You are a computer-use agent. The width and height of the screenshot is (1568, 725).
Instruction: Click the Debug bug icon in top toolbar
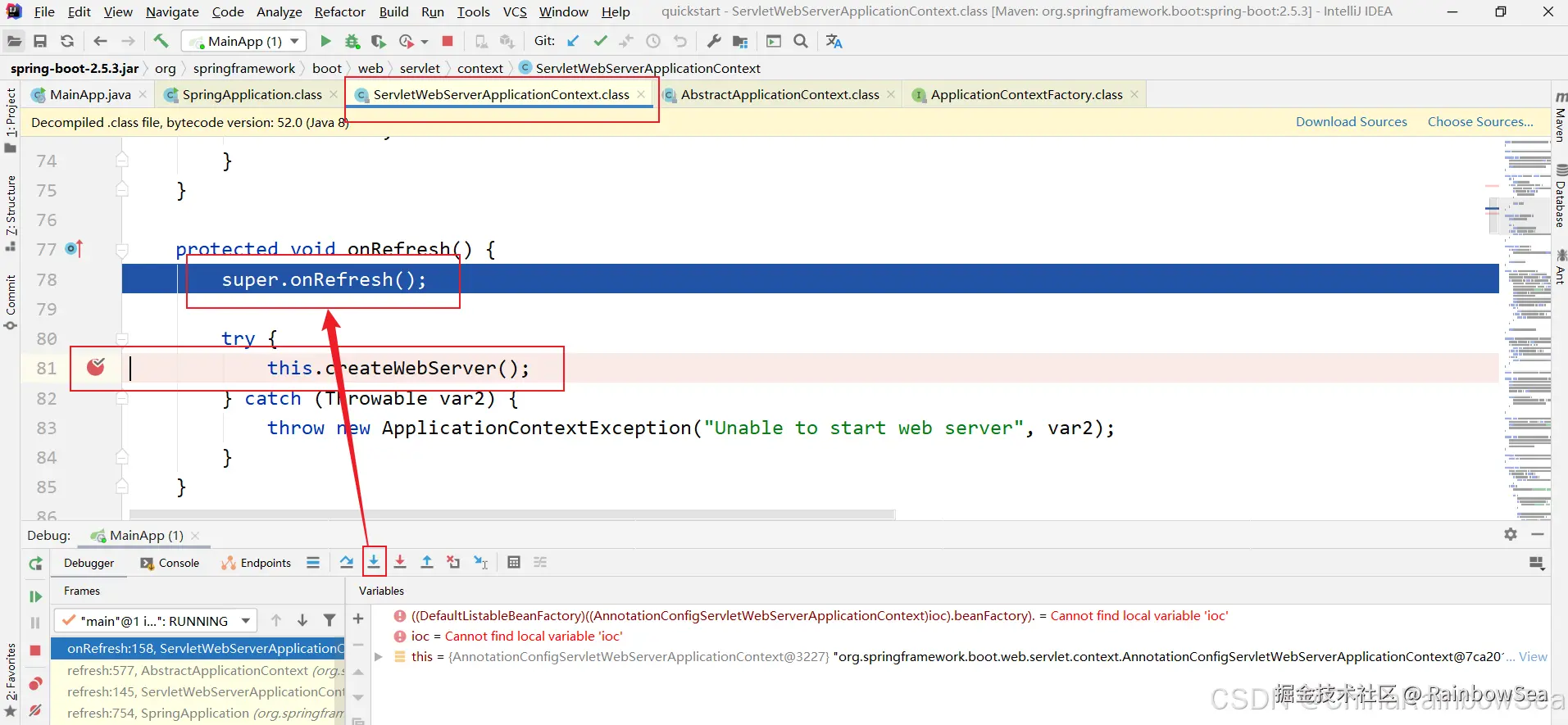tap(352, 41)
